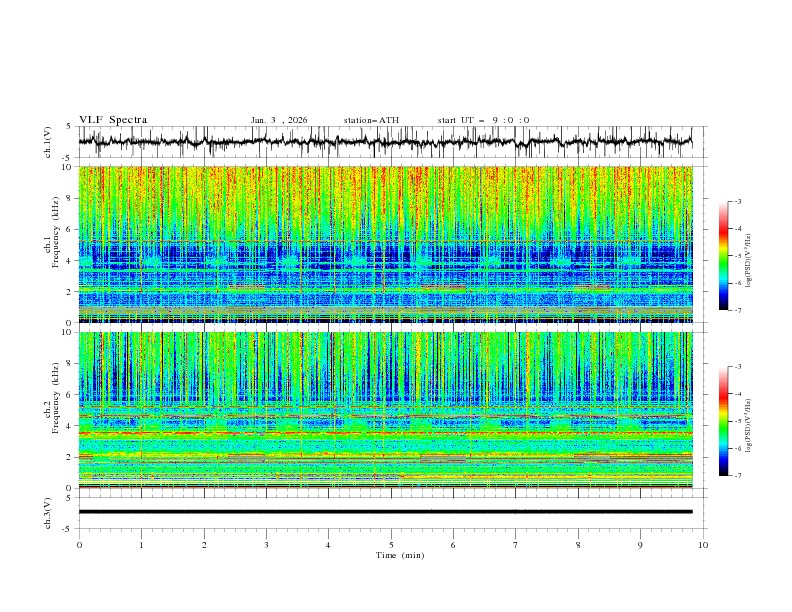
Task: Click inside the ch.2 spectrogram panel
Action: [x=385, y=410]
